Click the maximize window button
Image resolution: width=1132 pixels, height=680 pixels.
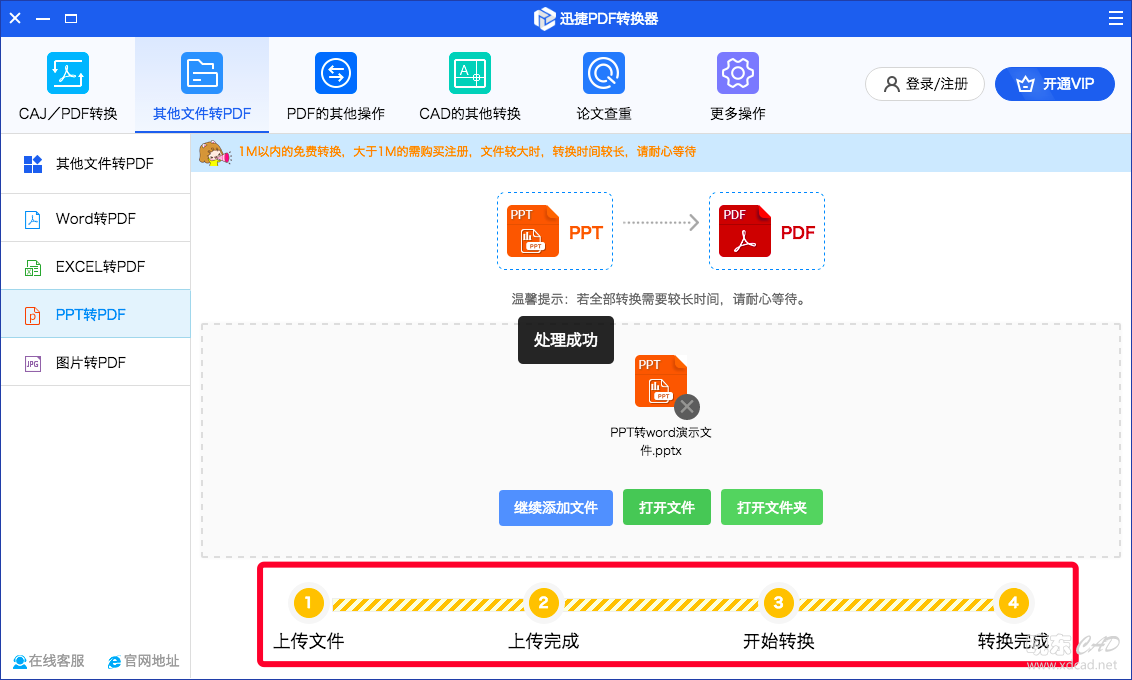tap(71, 19)
